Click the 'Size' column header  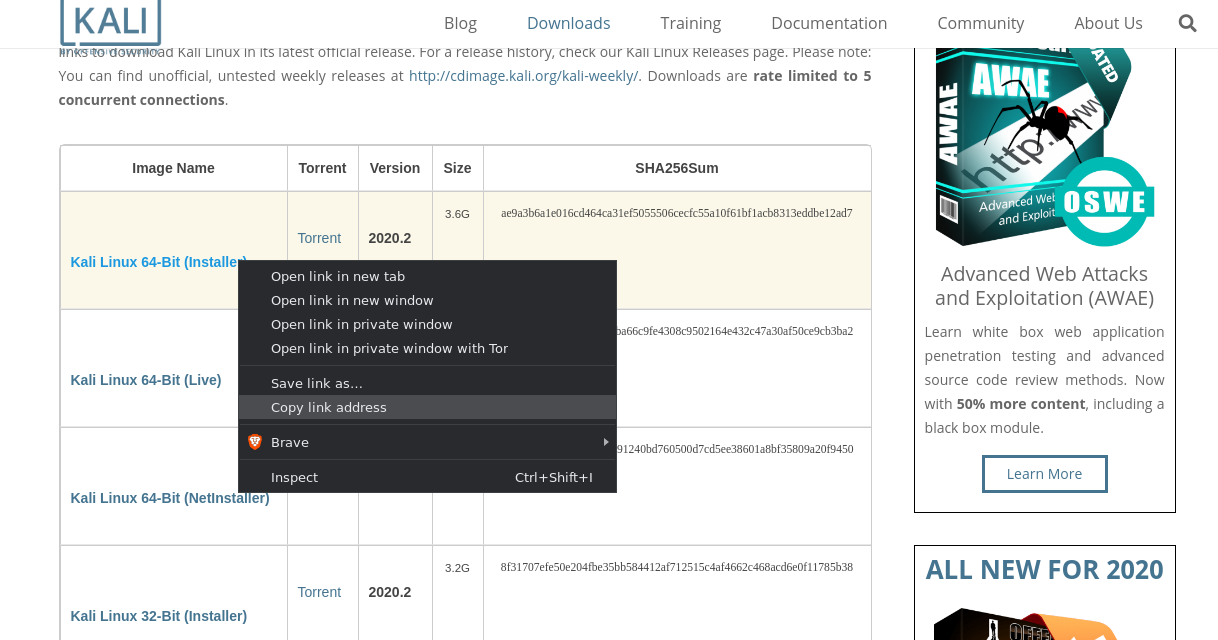point(457,168)
